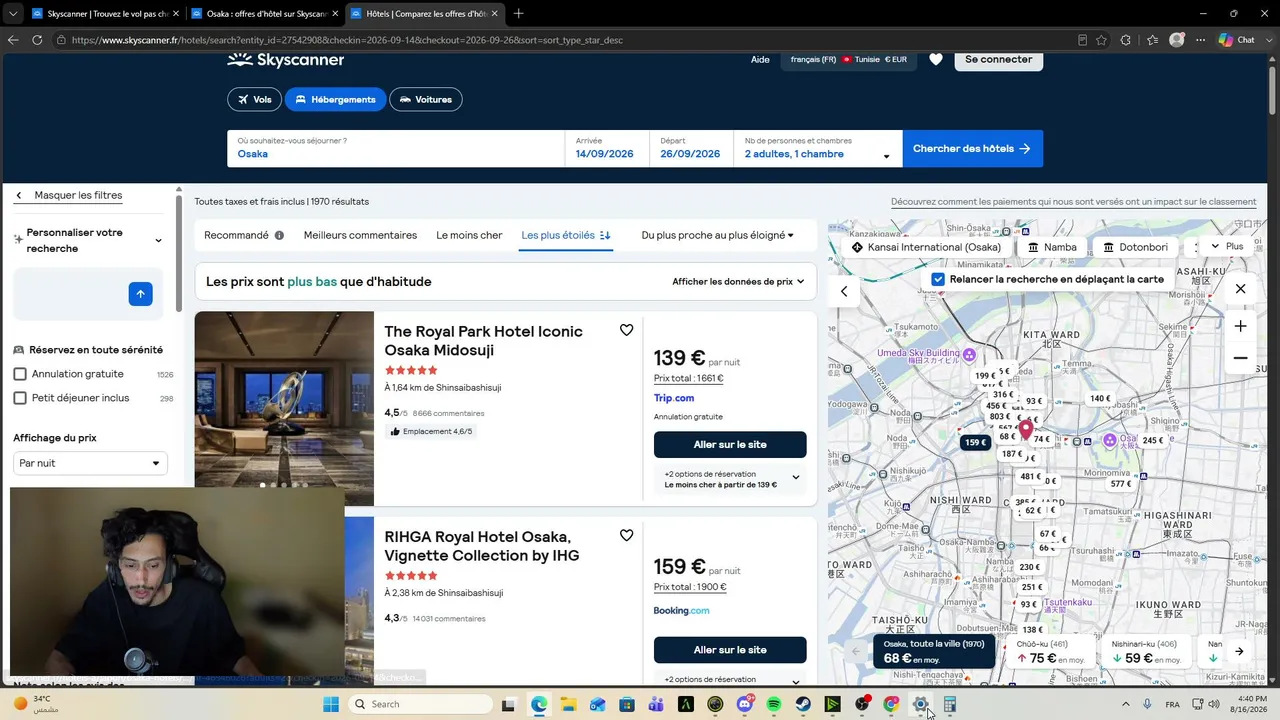Click the Chercher des hôtels button
The image size is (1280, 720).
972,149
